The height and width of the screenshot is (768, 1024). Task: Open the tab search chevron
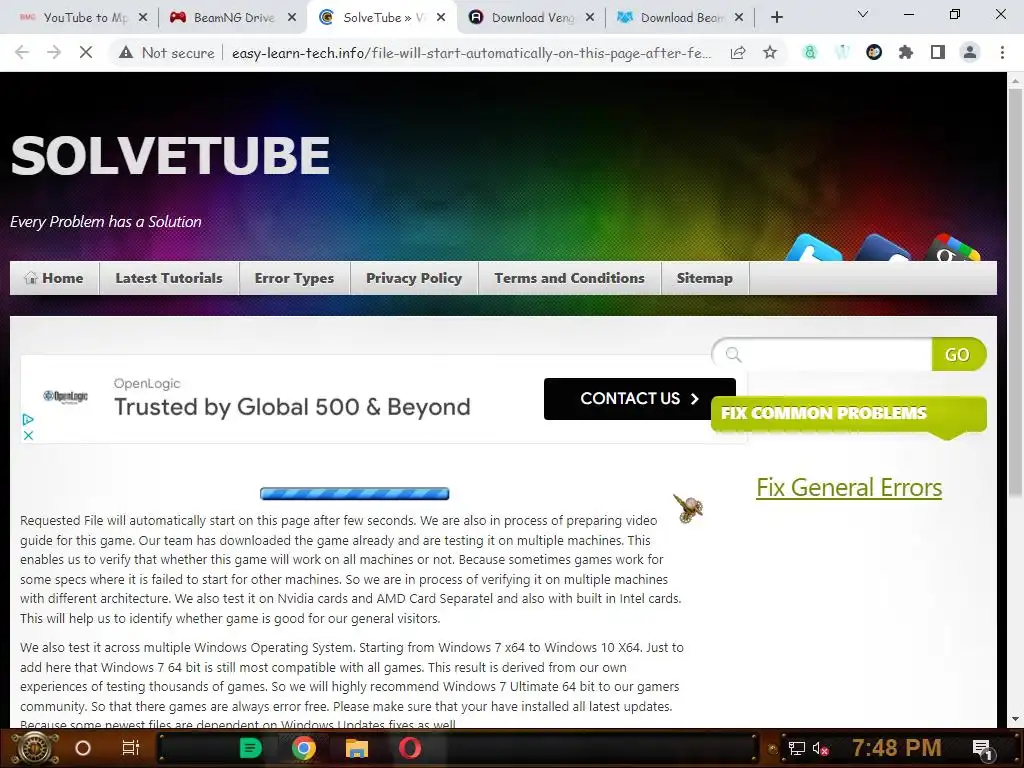[x=863, y=14]
